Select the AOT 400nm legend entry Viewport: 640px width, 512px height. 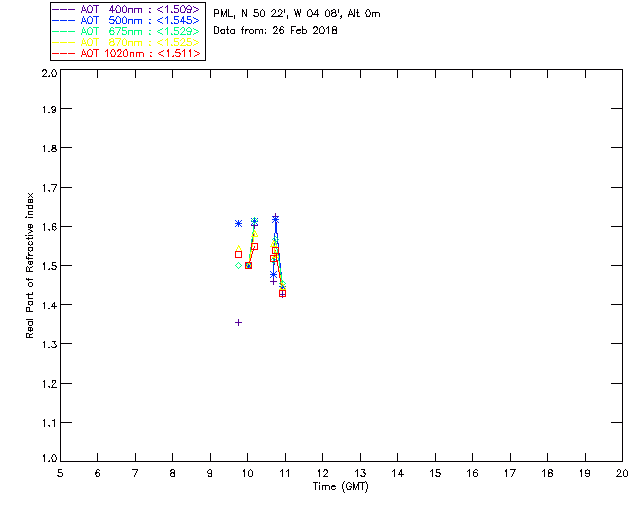point(126,9)
